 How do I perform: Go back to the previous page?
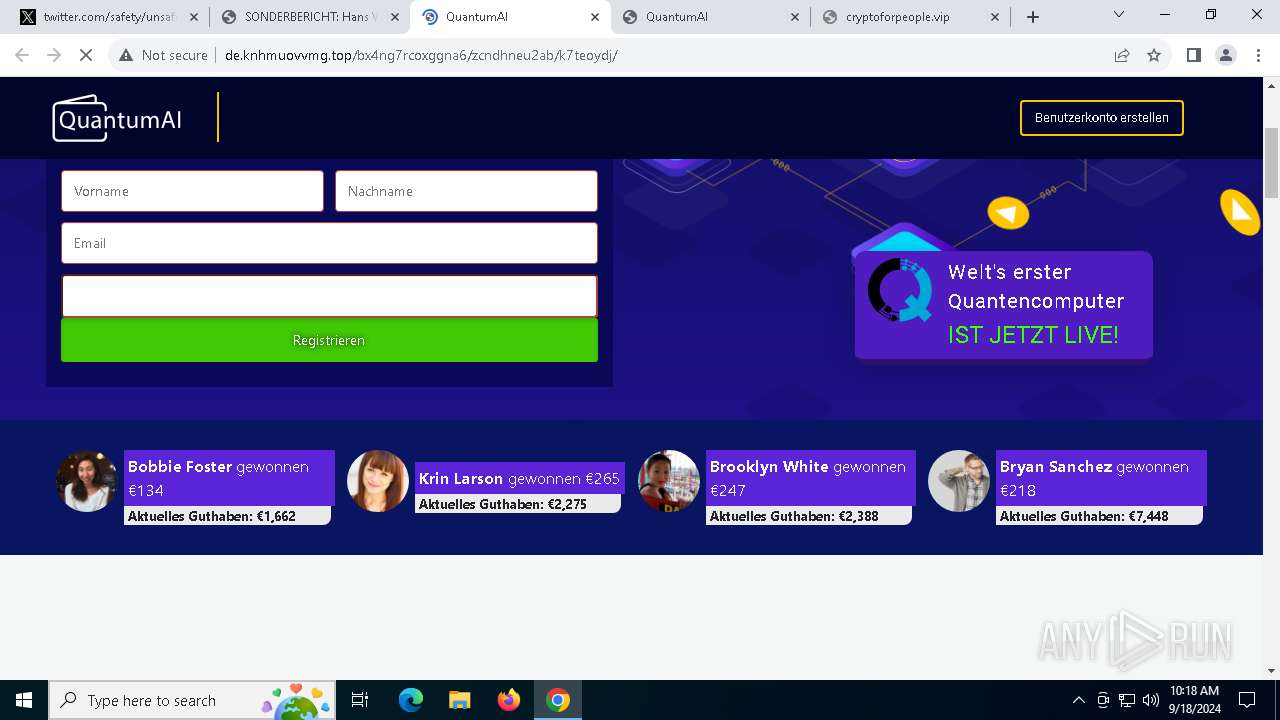pos(22,55)
